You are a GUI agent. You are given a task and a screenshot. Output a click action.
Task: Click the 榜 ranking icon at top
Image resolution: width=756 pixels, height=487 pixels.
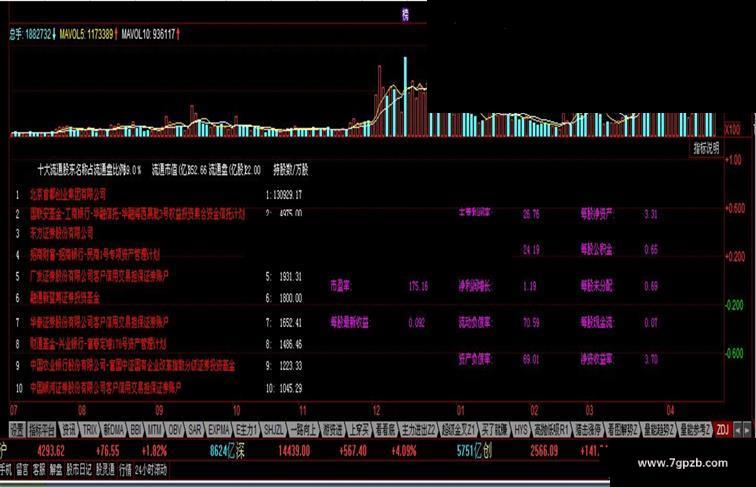(405, 15)
